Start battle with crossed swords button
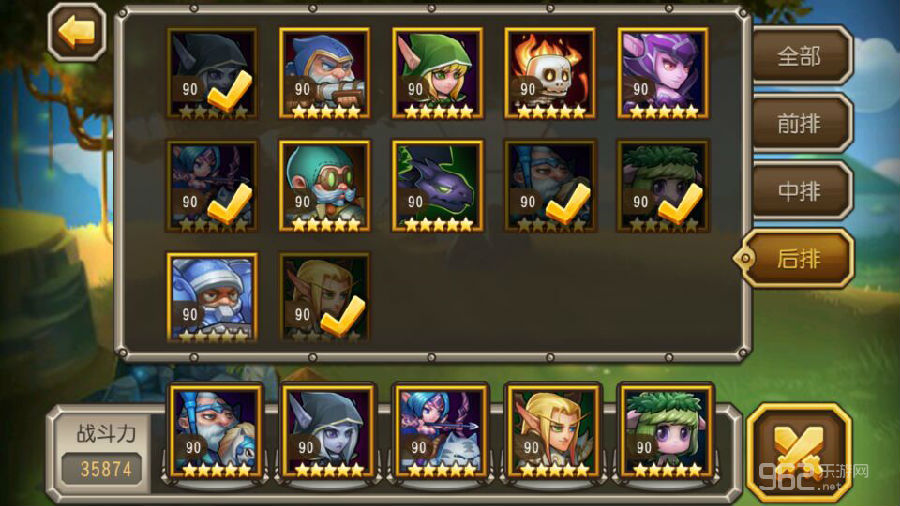The width and height of the screenshot is (900, 506). [799, 452]
